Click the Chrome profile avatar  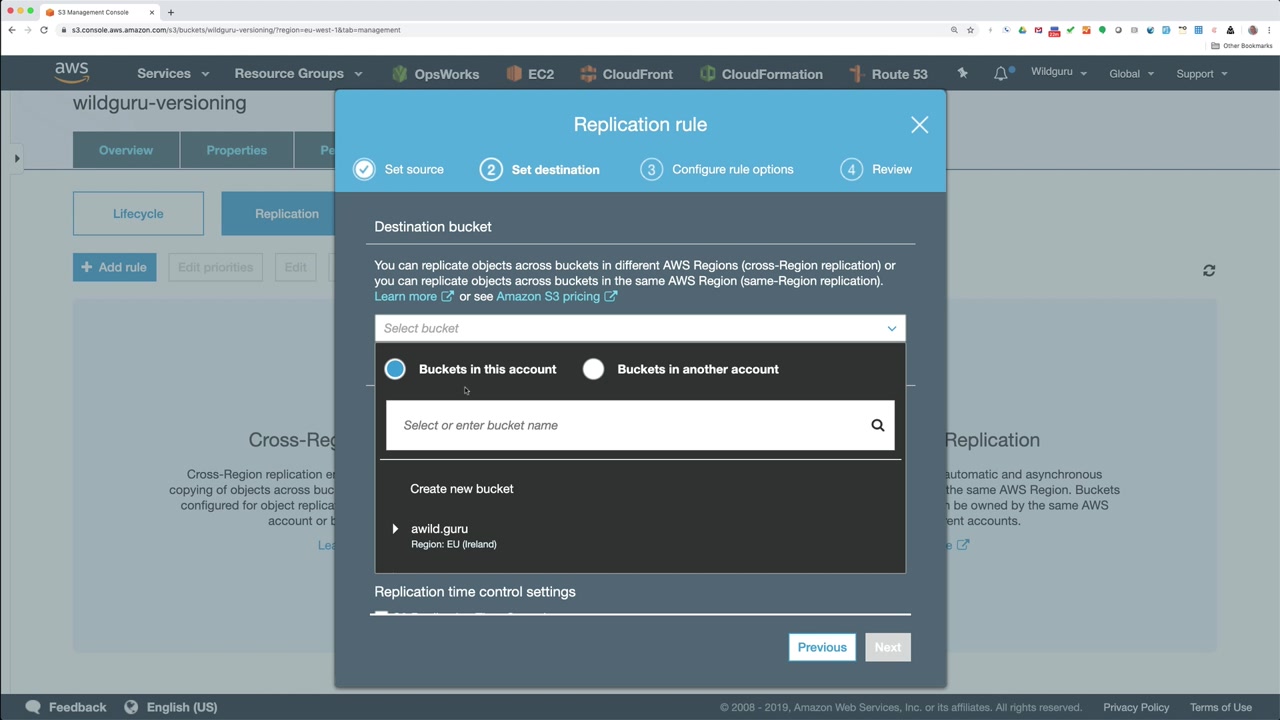pyautogui.click(x=1253, y=30)
